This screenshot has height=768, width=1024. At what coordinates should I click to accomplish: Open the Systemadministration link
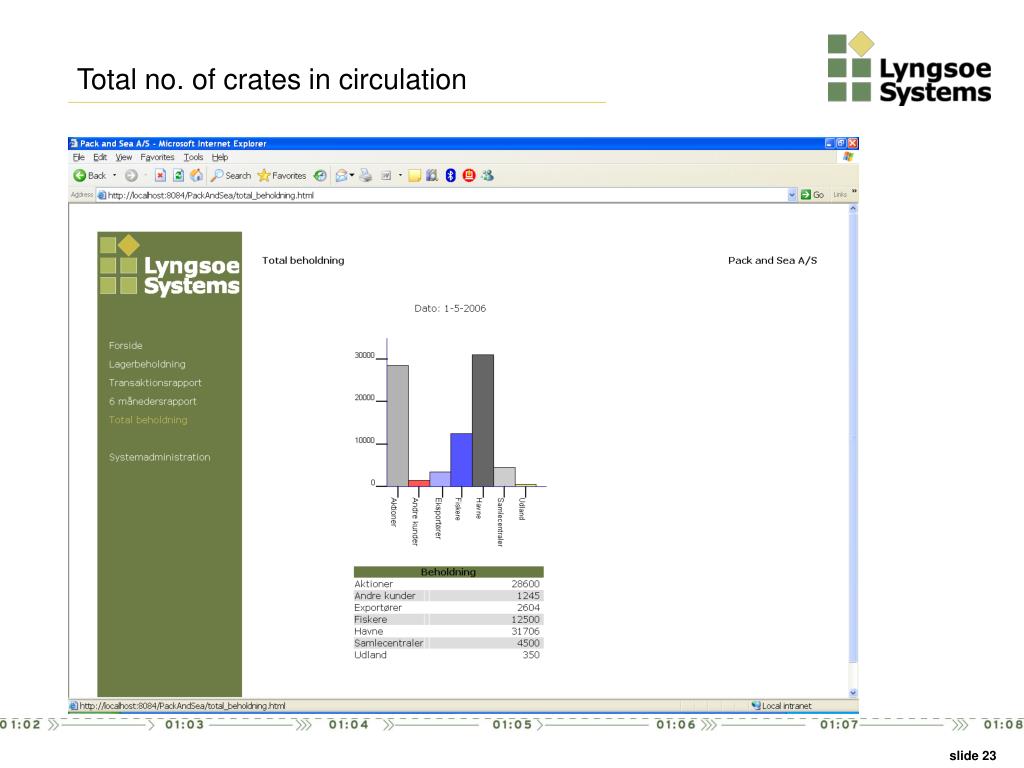pos(159,457)
